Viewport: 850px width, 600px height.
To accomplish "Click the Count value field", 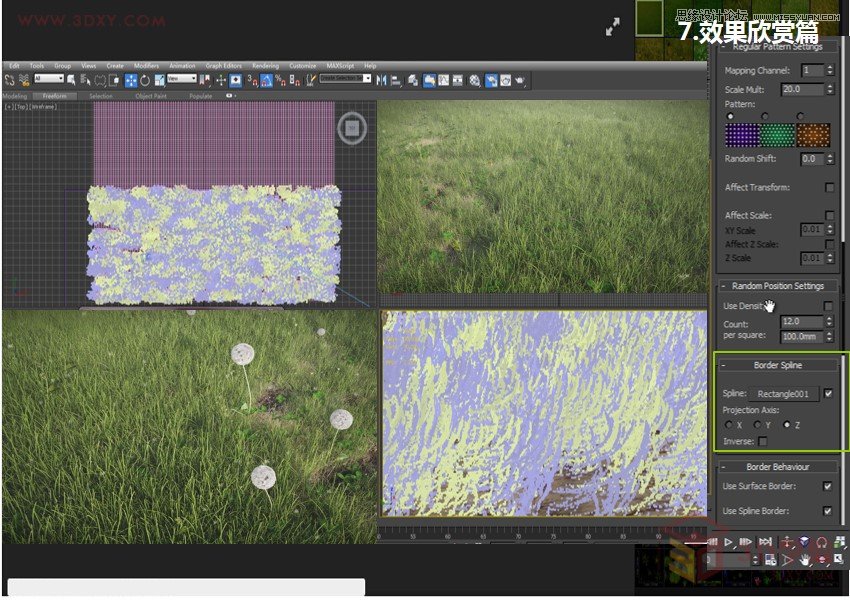I will tap(802, 322).
